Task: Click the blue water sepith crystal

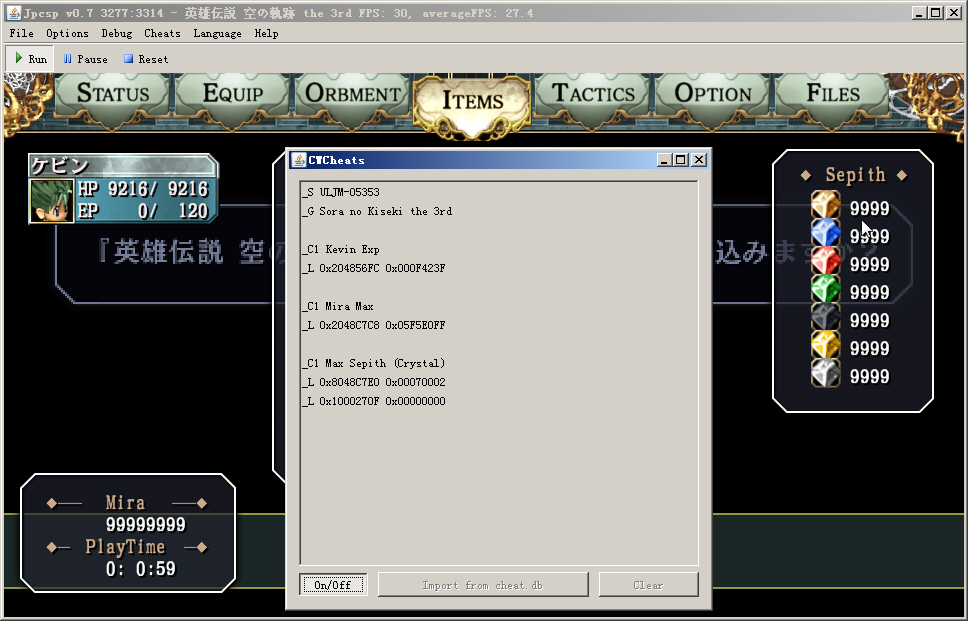Action: 825,234
